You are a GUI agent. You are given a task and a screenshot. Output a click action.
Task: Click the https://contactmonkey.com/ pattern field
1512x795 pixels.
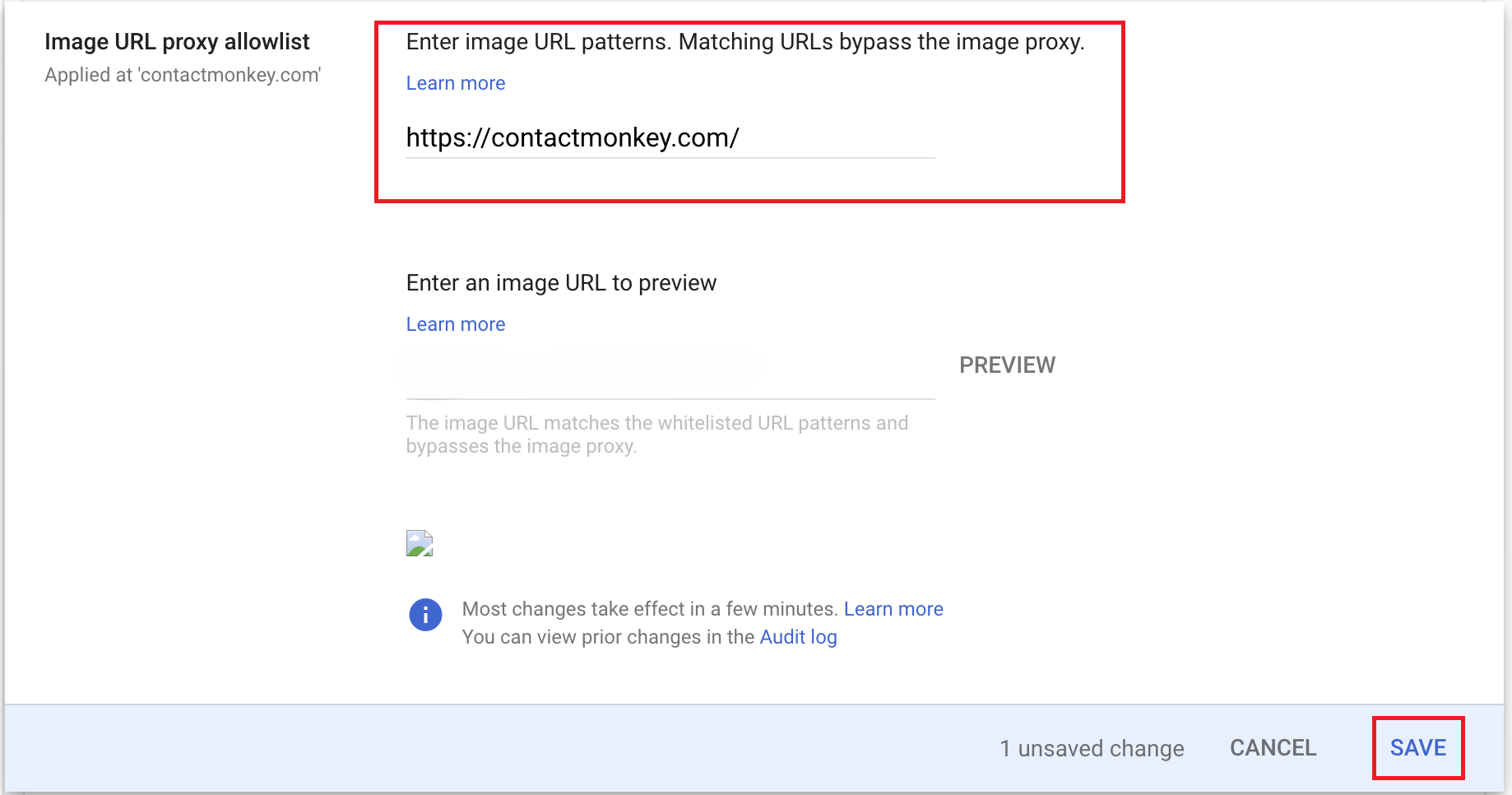670,137
